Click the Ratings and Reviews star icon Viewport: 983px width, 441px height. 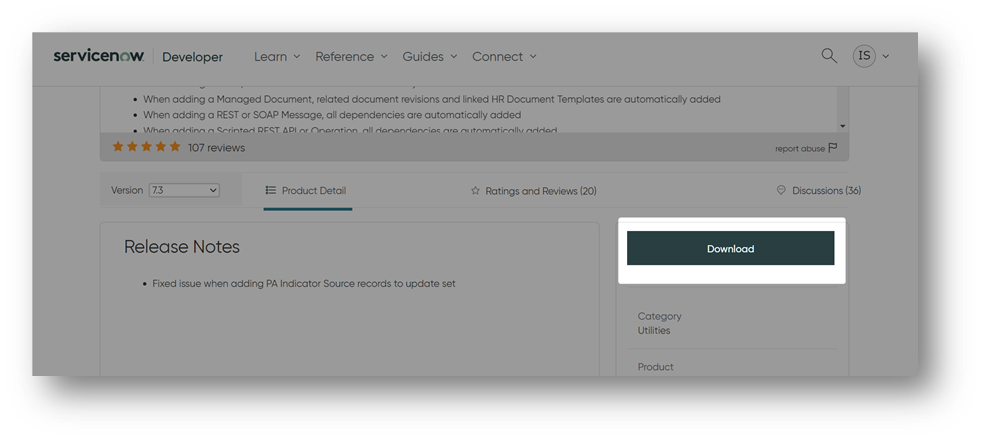pyautogui.click(x=475, y=190)
